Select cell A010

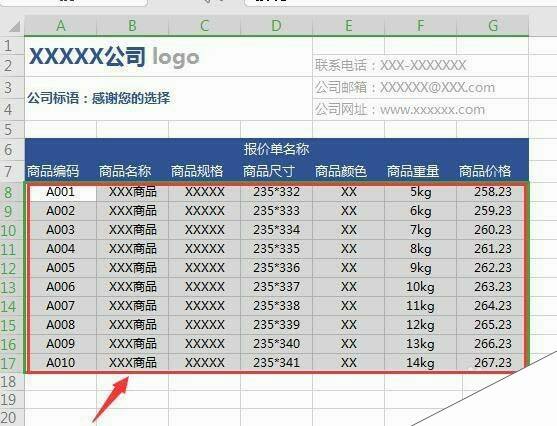click(61, 363)
